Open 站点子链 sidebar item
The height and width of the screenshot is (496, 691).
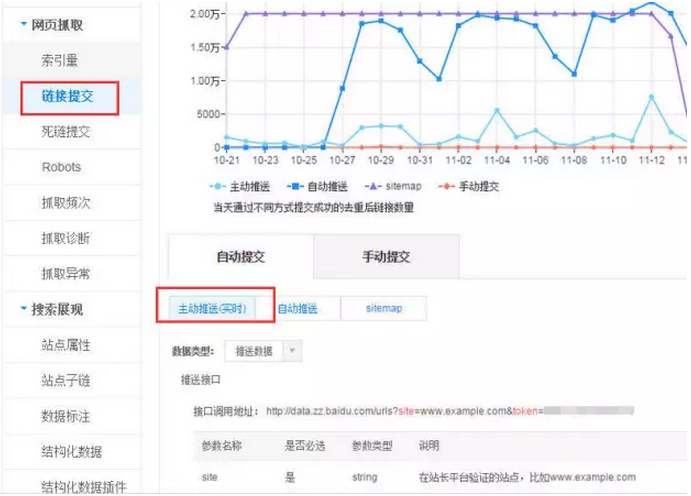[x=66, y=380]
